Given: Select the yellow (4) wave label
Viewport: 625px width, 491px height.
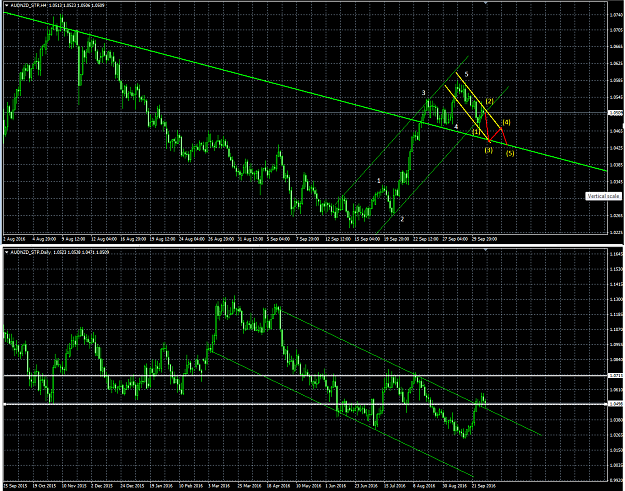Looking at the screenshot, I should click(x=506, y=122).
